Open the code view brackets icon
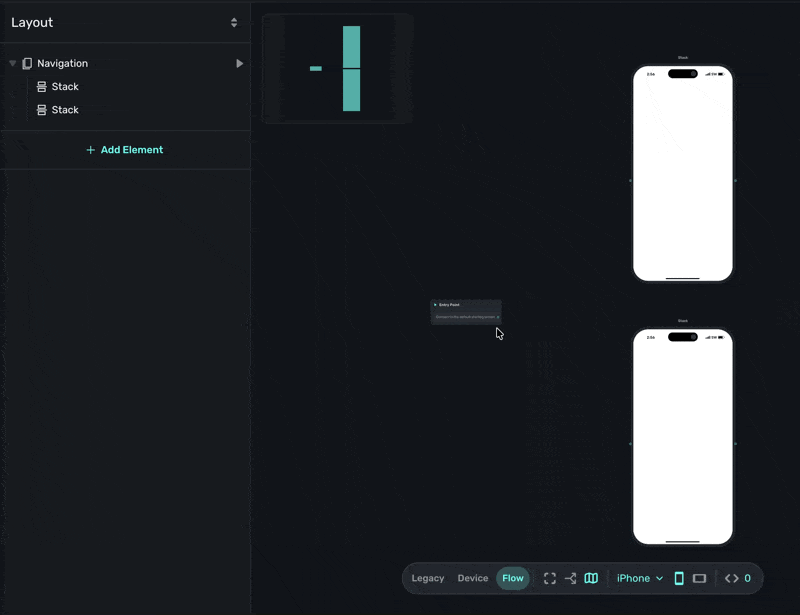Viewport: 800px width, 615px height. pos(732,578)
